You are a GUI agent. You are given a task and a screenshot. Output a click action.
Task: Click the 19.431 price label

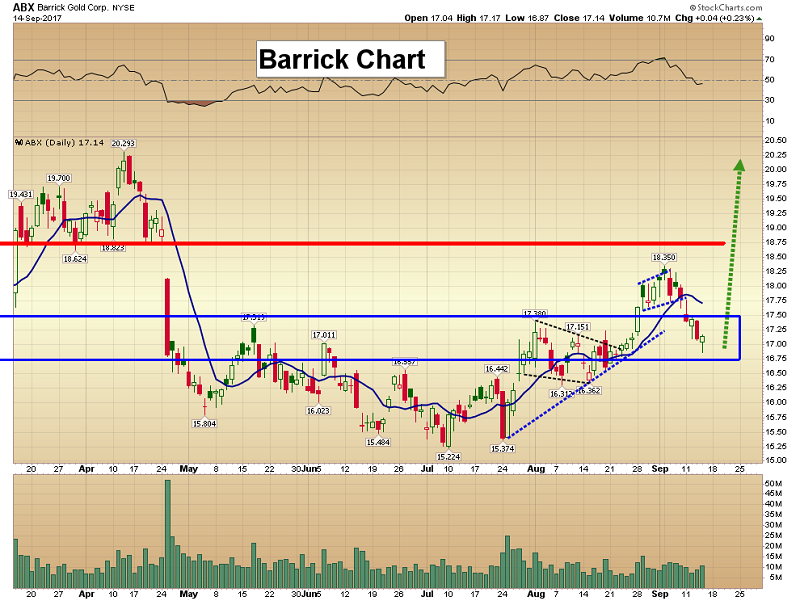pos(21,194)
